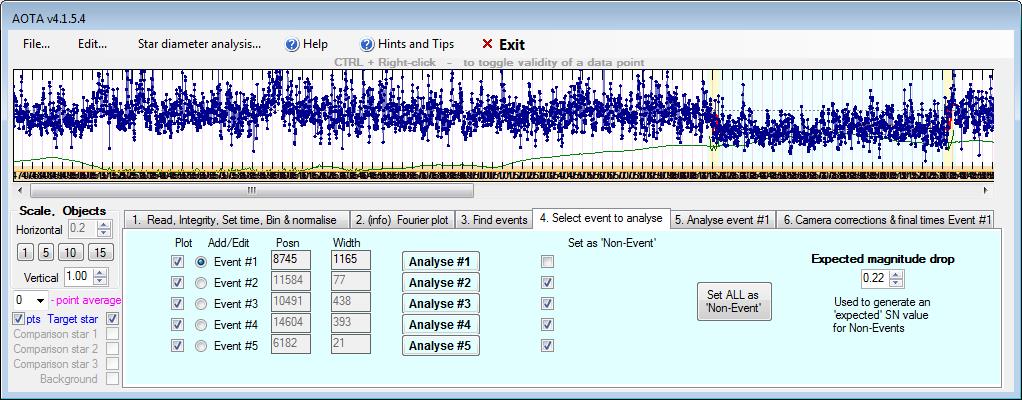1022x400 pixels.
Task: Click the Analyse #4 button
Action: click(x=440, y=324)
